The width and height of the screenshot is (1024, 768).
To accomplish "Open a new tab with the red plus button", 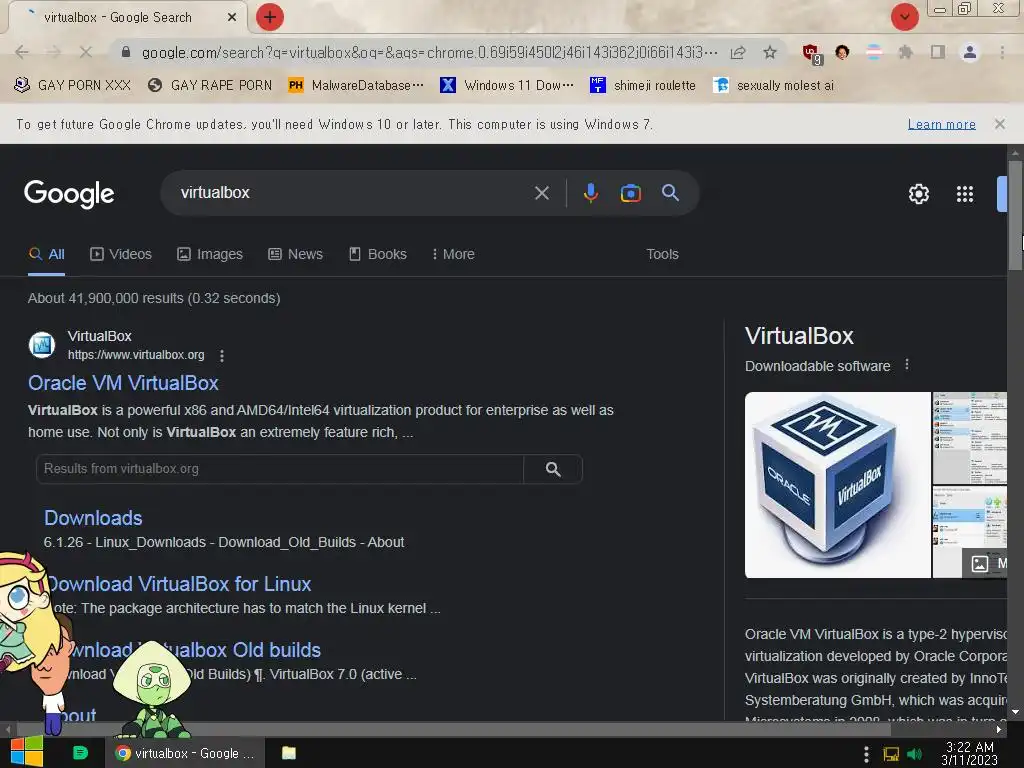I will (270, 17).
